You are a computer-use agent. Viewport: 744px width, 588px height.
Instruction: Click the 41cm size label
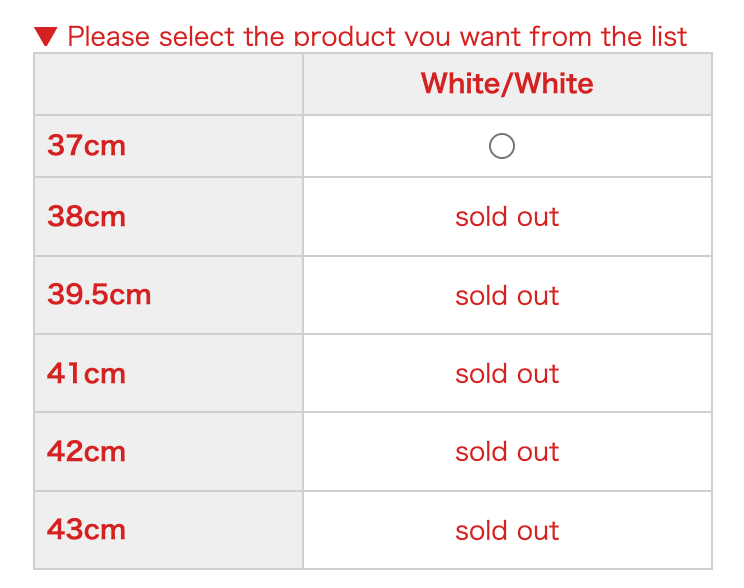point(86,373)
